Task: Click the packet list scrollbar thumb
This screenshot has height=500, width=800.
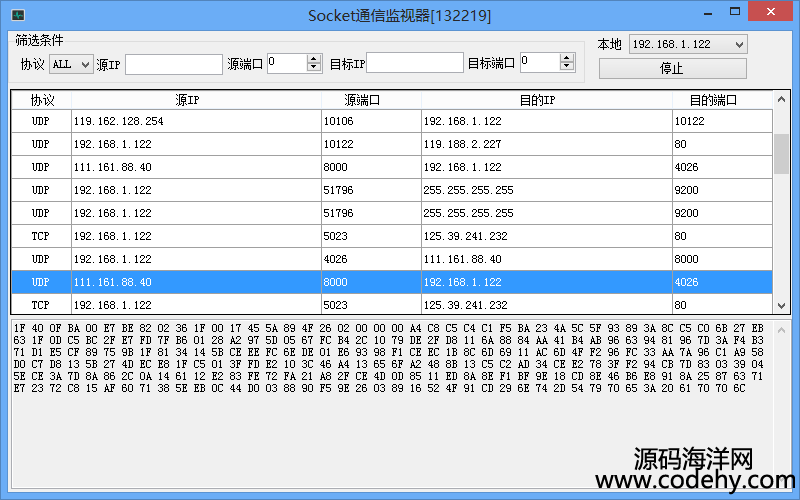Action: point(781,154)
